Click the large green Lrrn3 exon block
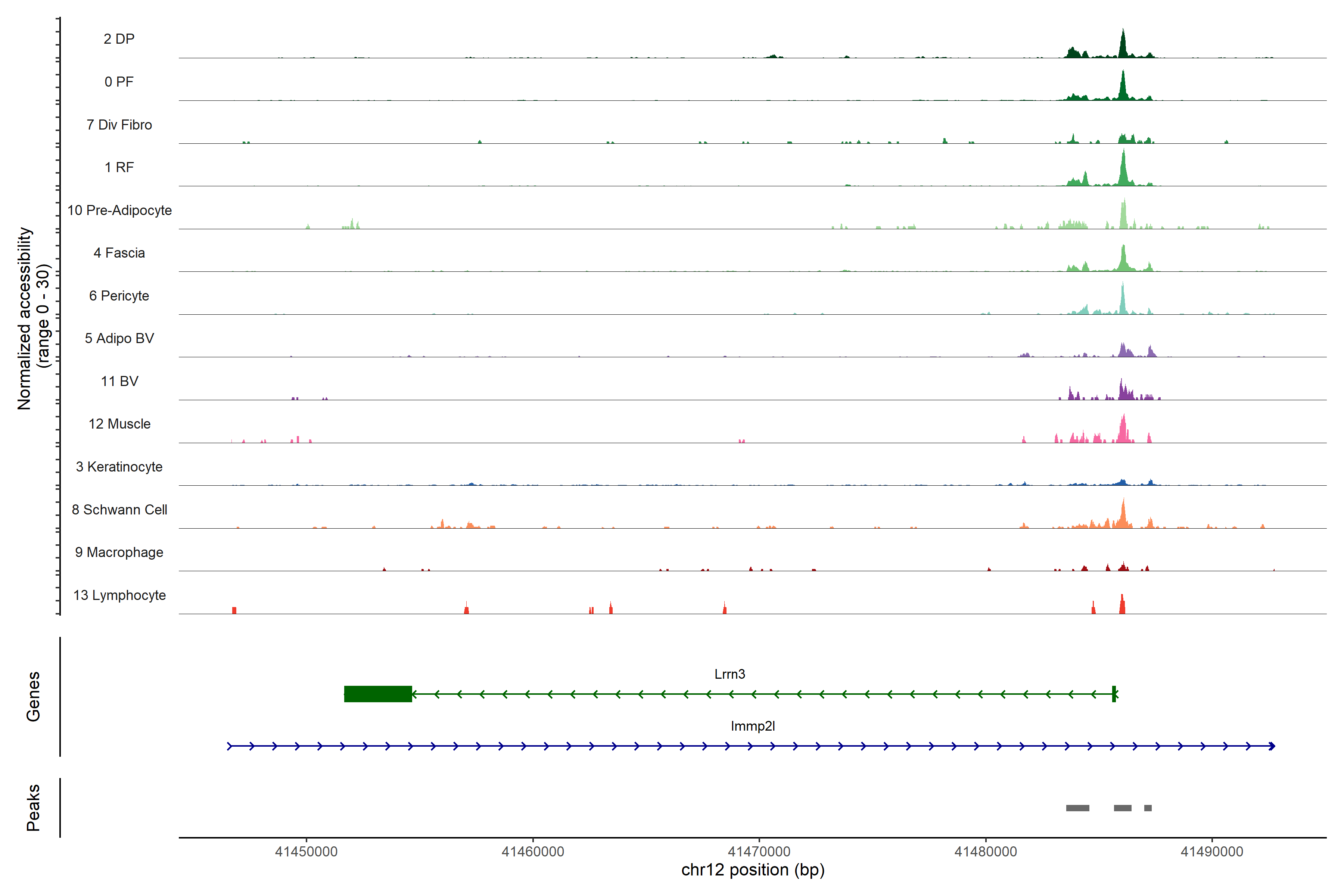The image size is (1344, 896). [x=378, y=694]
